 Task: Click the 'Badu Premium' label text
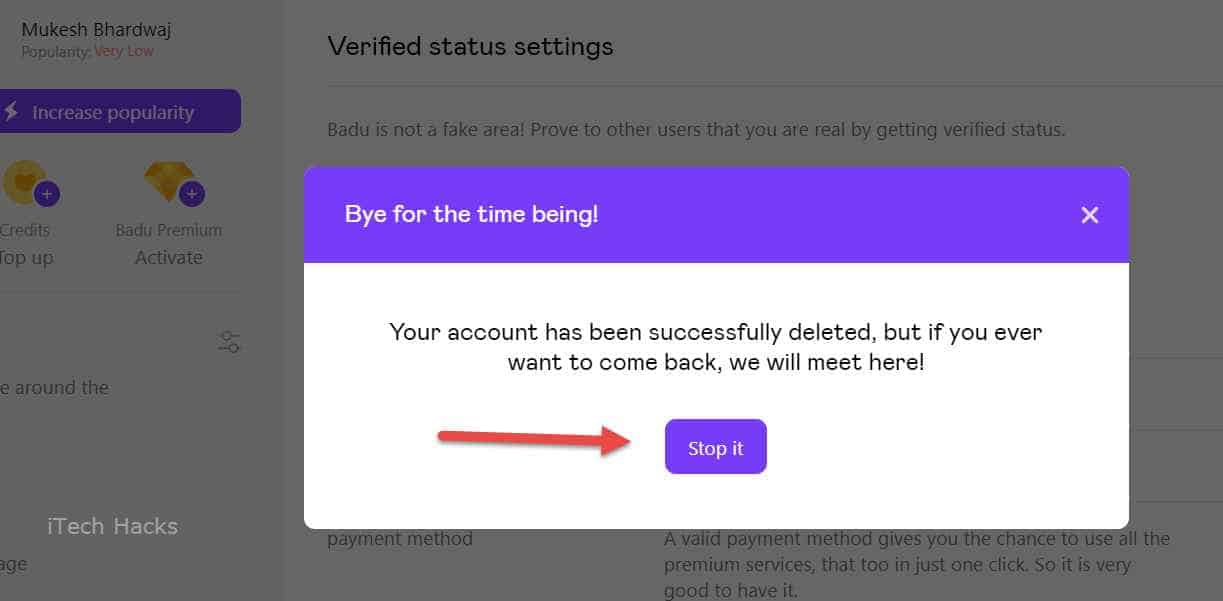click(168, 230)
